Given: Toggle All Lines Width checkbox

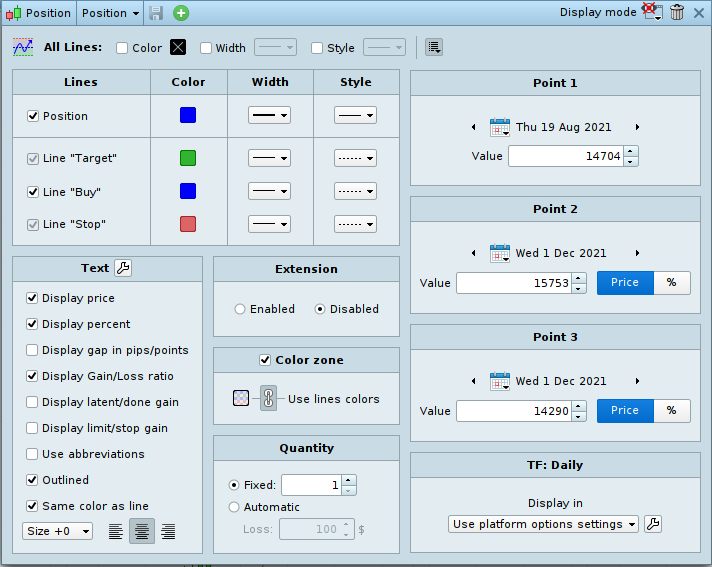Looking at the screenshot, I should 206,48.
